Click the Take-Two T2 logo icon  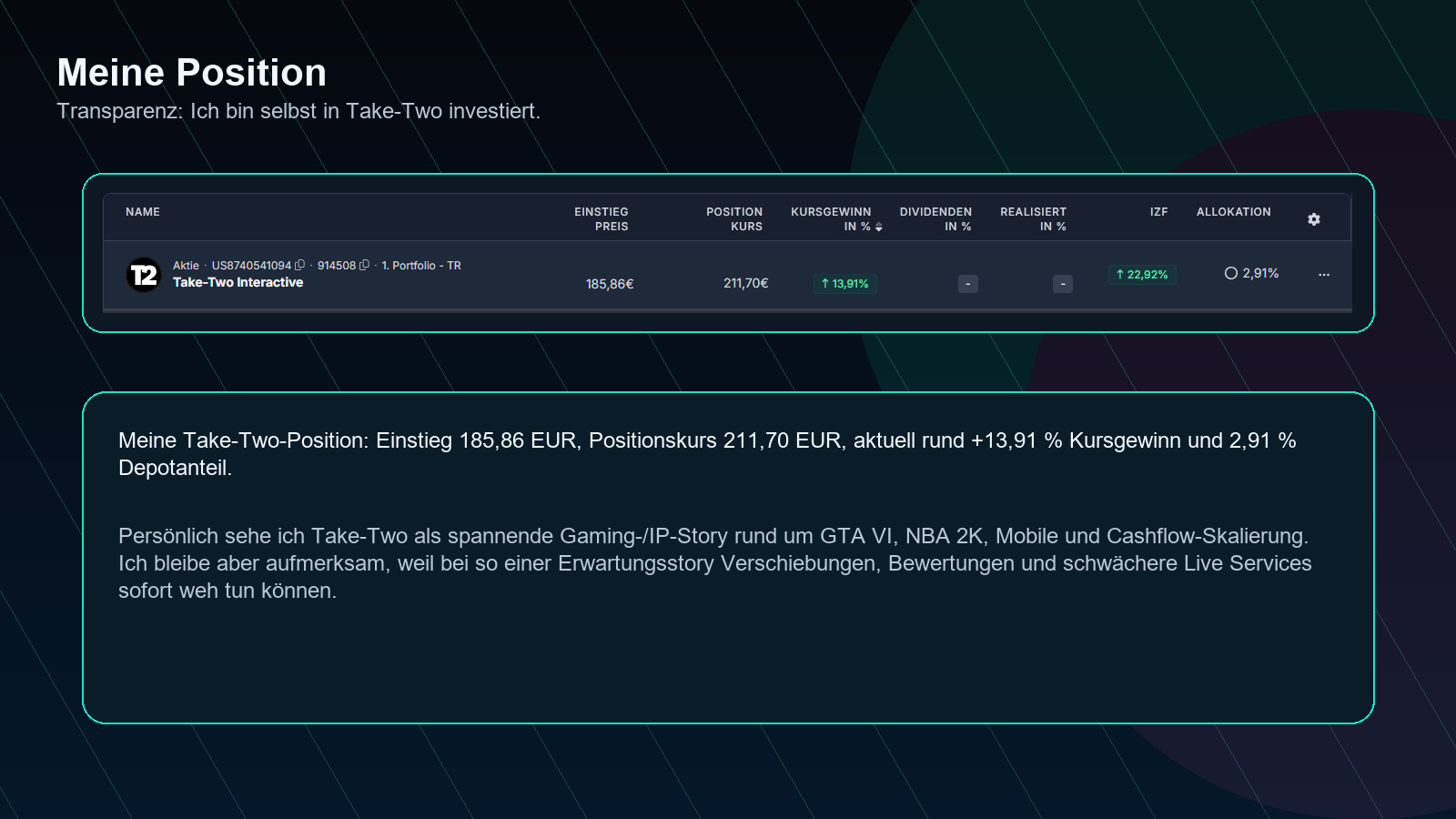tap(144, 275)
